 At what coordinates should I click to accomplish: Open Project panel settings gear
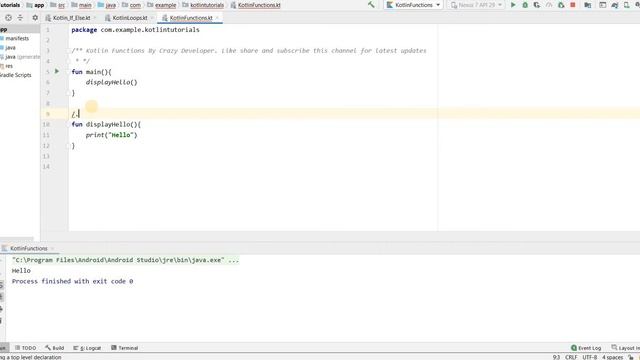tap(35, 18)
